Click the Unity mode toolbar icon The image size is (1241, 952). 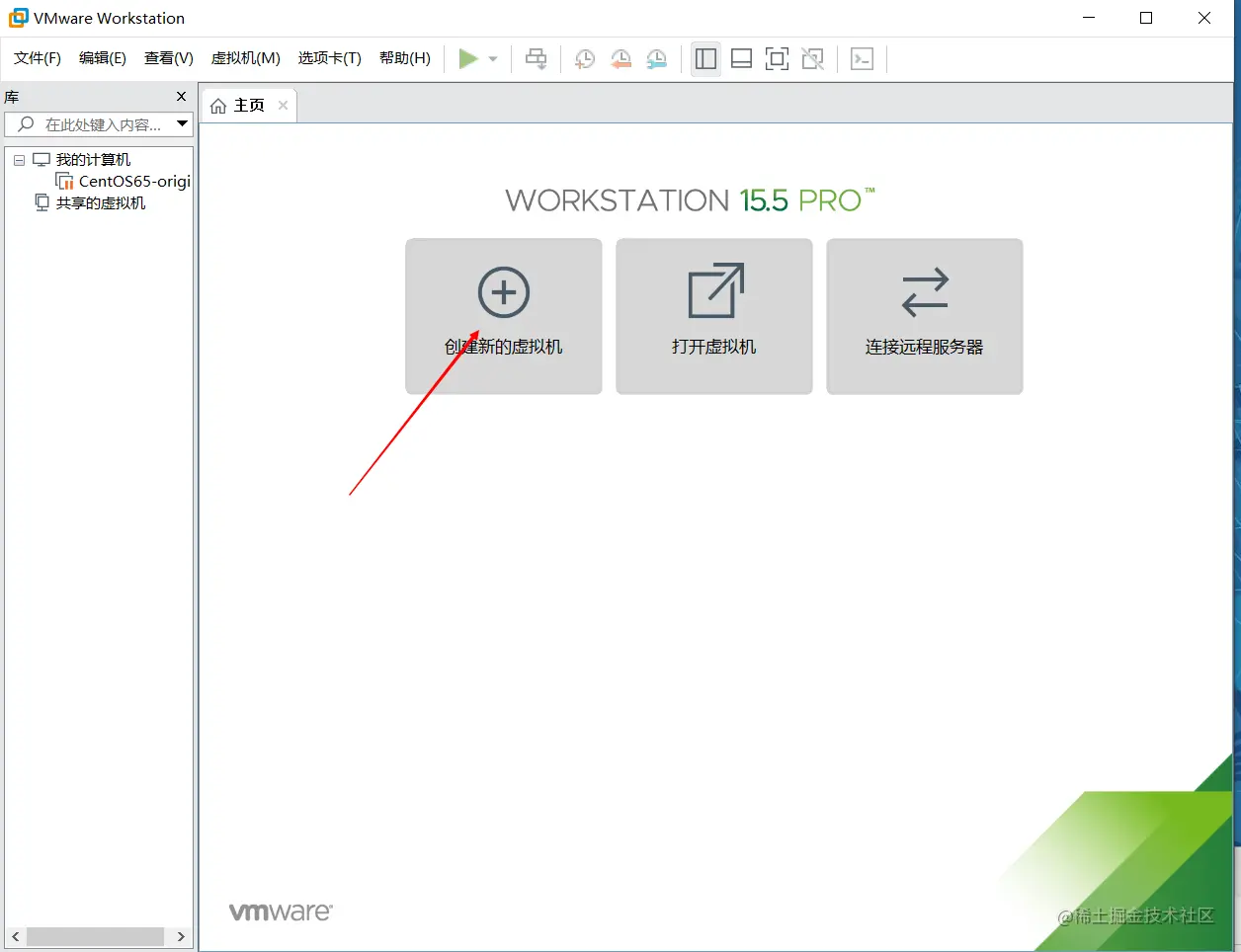tap(813, 59)
